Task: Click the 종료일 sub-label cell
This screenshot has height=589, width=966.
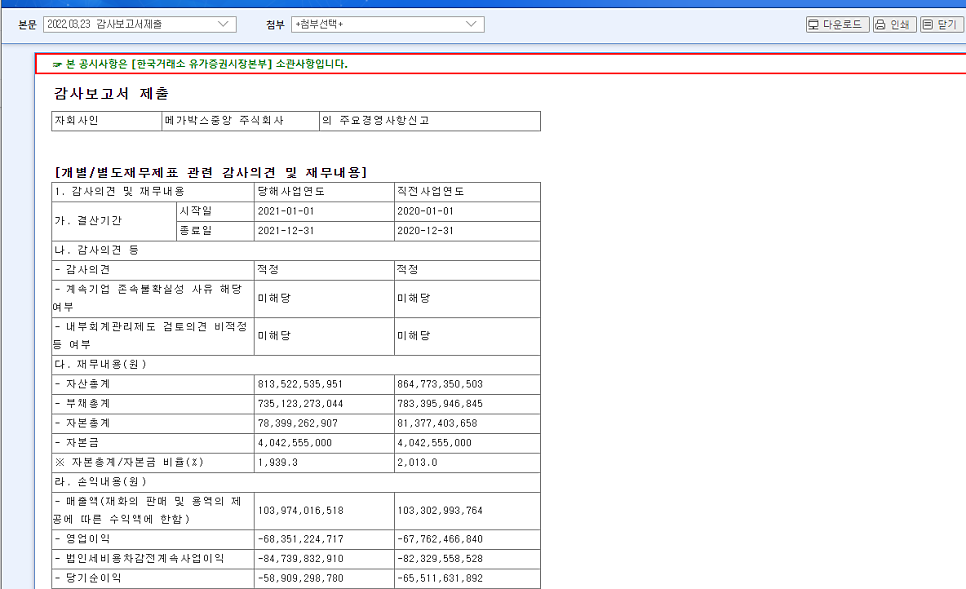Action: [x=216, y=231]
